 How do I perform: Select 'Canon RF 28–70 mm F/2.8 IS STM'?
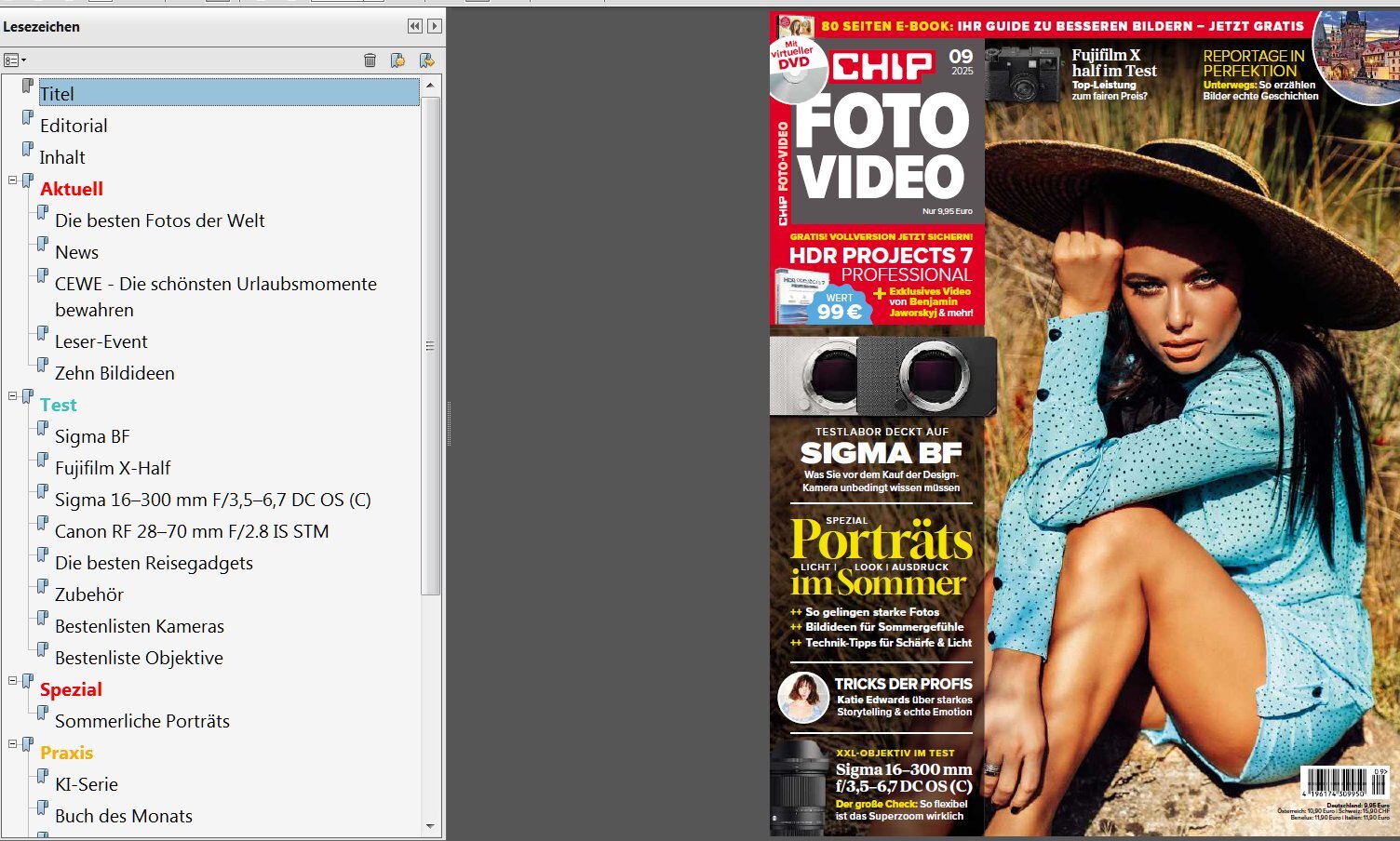[192, 531]
